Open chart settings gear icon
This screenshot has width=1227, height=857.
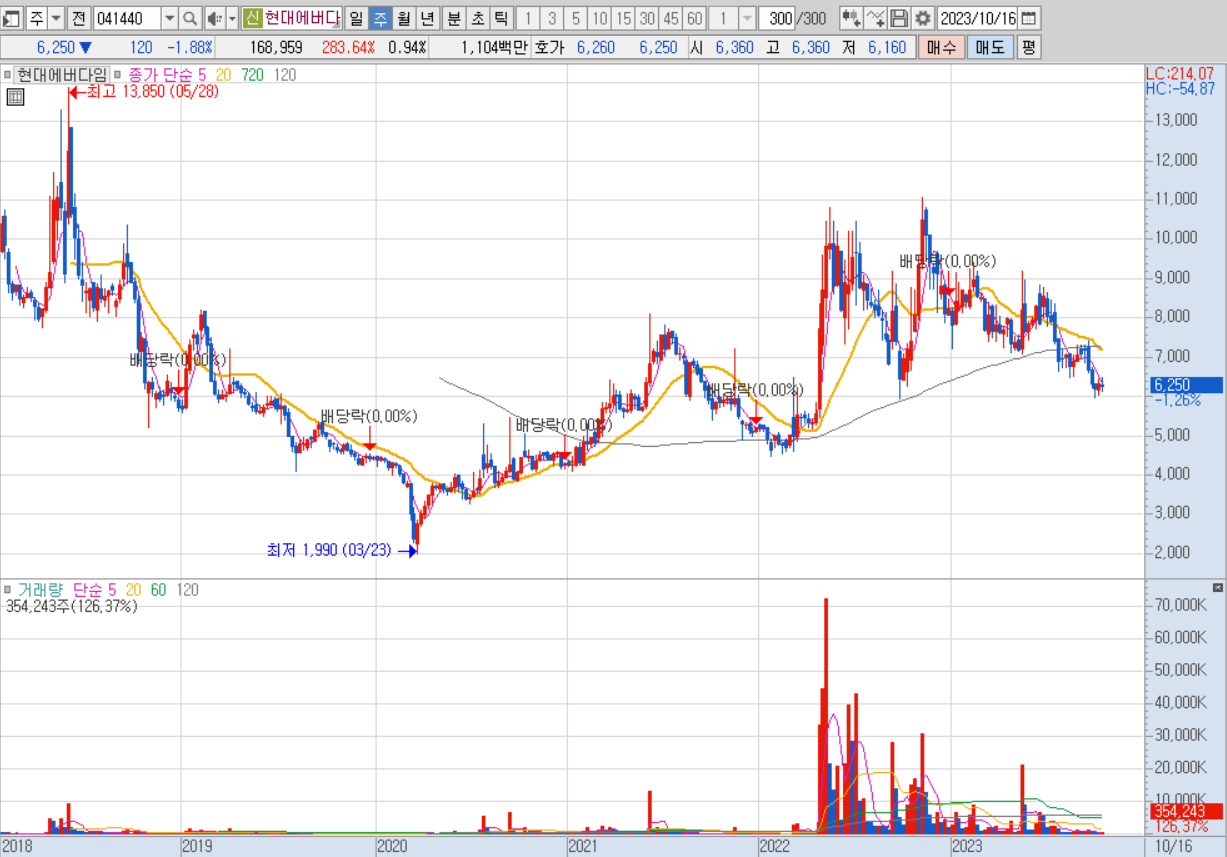click(923, 18)
